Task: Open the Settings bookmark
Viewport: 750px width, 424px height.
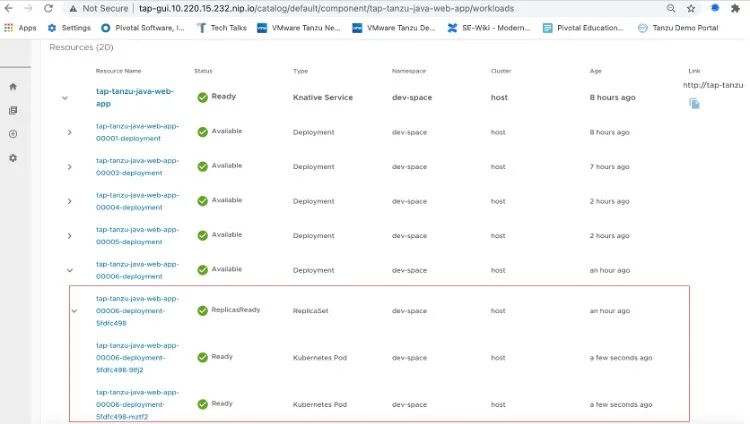Action: coord(69,28)
